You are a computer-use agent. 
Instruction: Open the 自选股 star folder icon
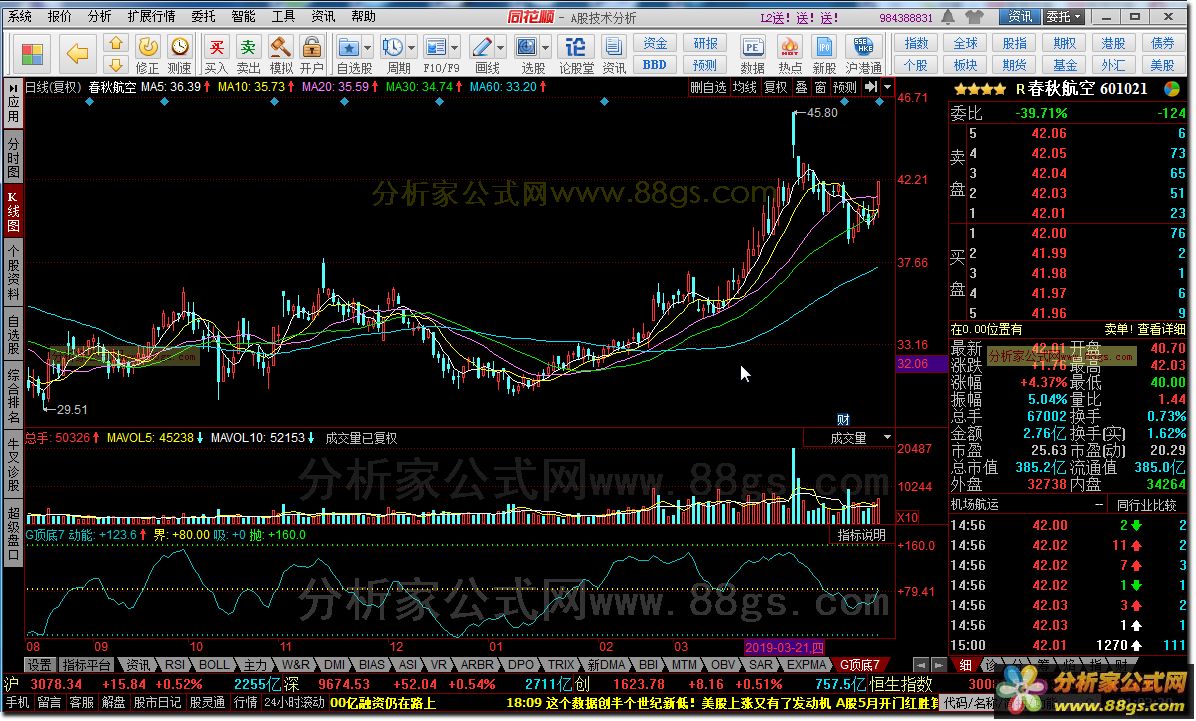pyautogui.click(x=349, y=48)
